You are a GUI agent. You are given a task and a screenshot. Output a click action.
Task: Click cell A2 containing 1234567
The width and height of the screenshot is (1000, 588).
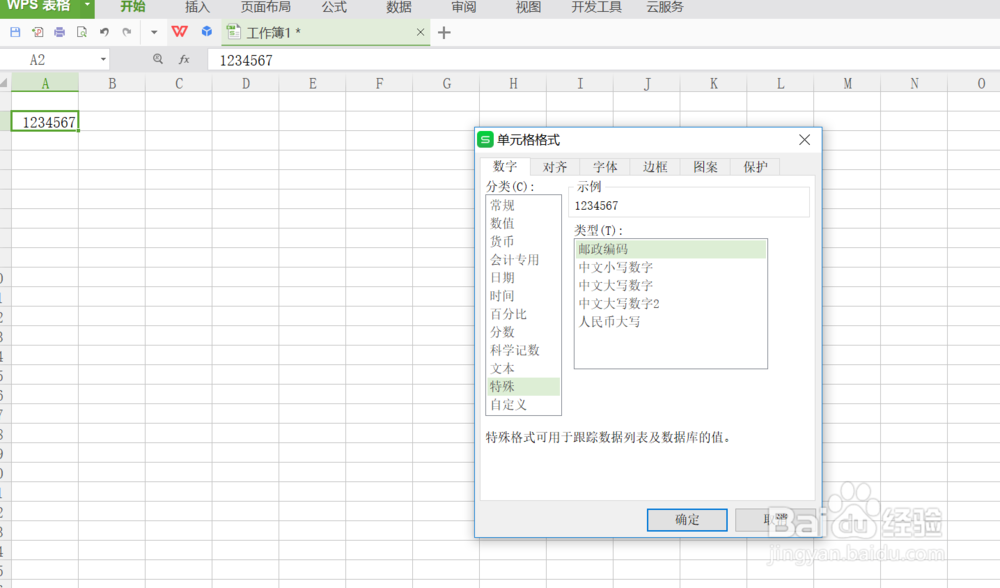coord(45,122)
